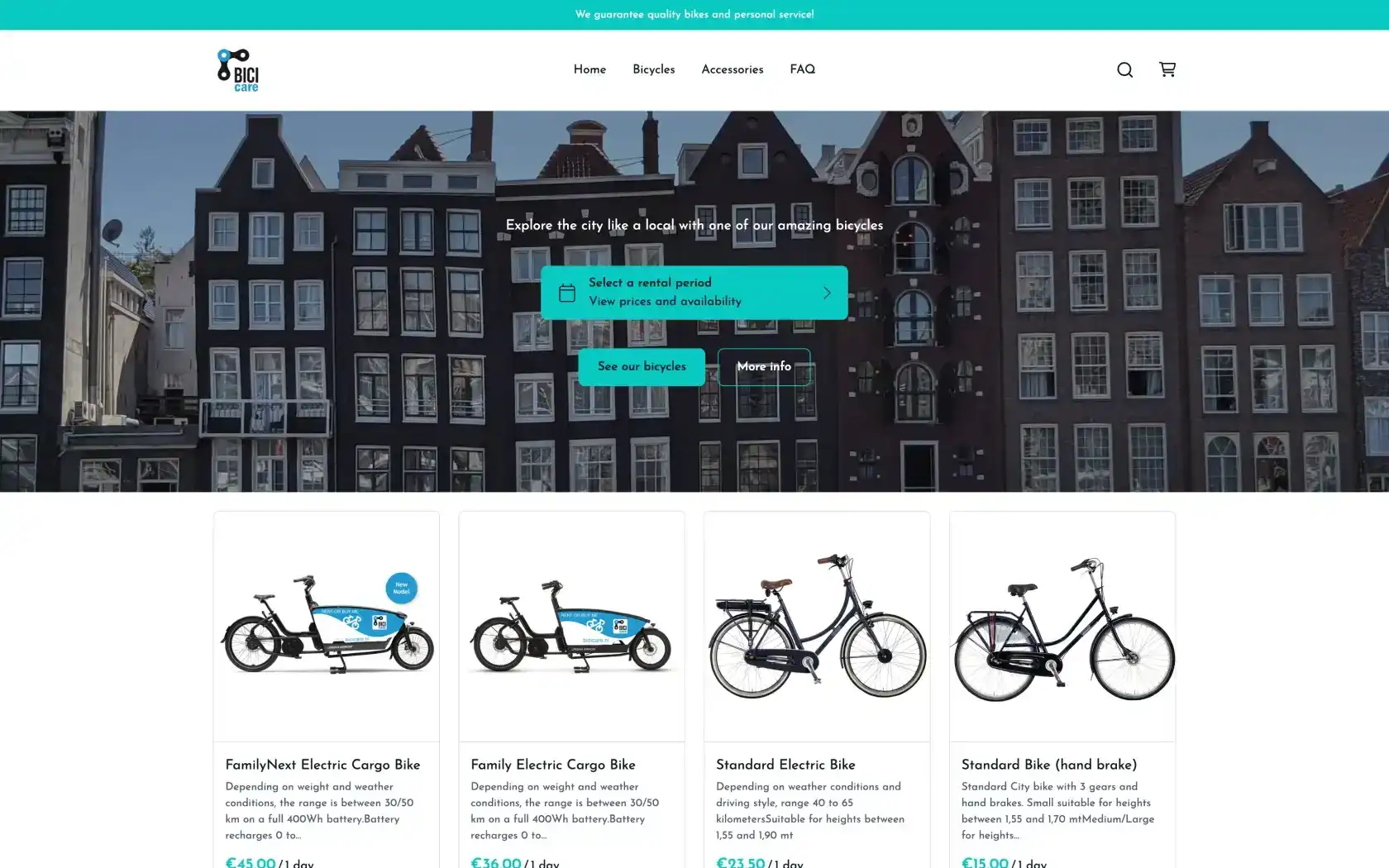Click the 'New Model' badge on the cargo bike
The image size is (1389, 868).
pyautogui.click(x=402, y=589)
